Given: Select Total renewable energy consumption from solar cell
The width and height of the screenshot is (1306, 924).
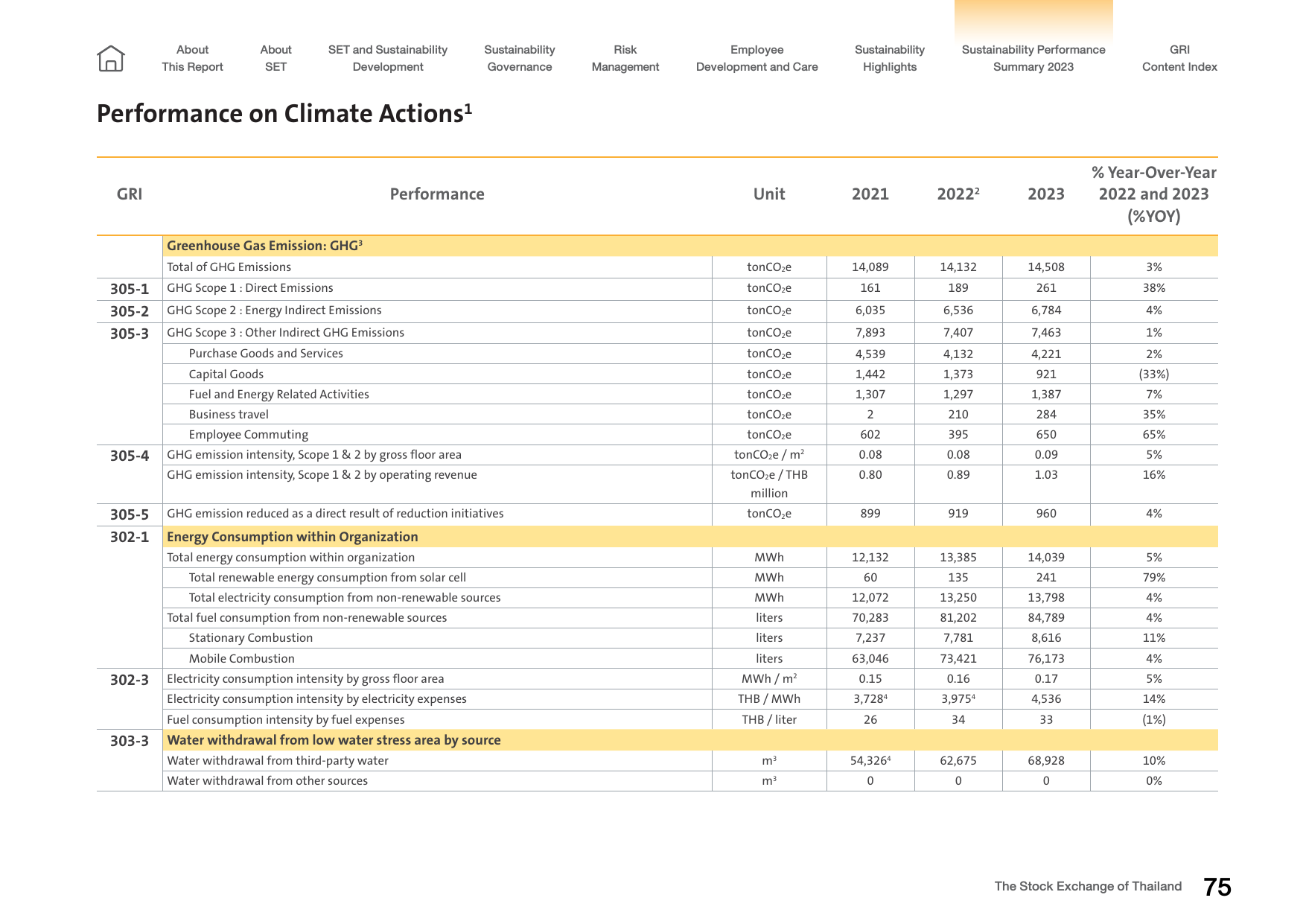Looking at the screenshot, I should [x=328, y=578].
